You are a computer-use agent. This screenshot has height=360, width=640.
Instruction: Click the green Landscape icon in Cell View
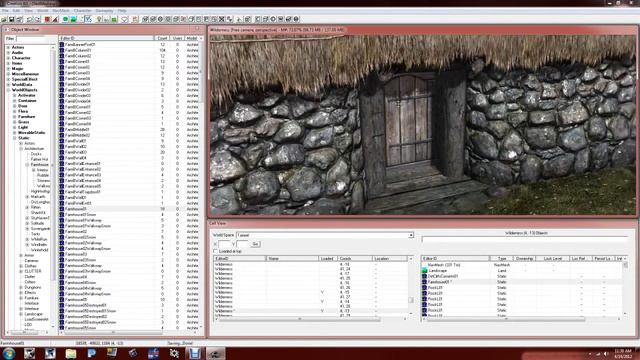pos(424,271)
